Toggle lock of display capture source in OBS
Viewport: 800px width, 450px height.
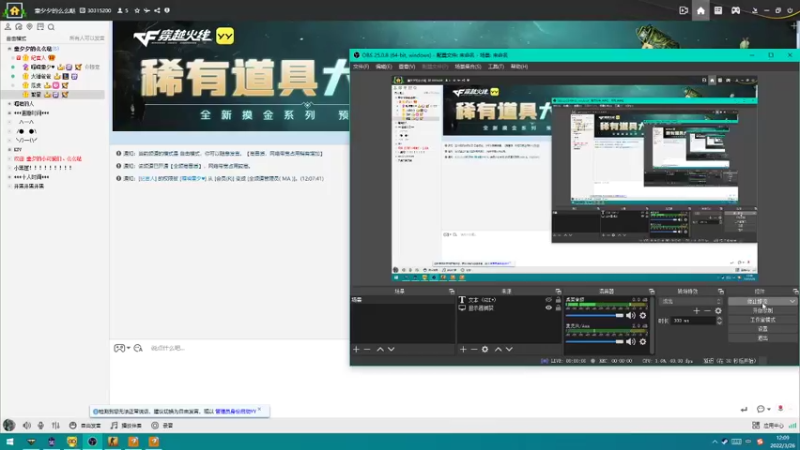pos(558,308)
